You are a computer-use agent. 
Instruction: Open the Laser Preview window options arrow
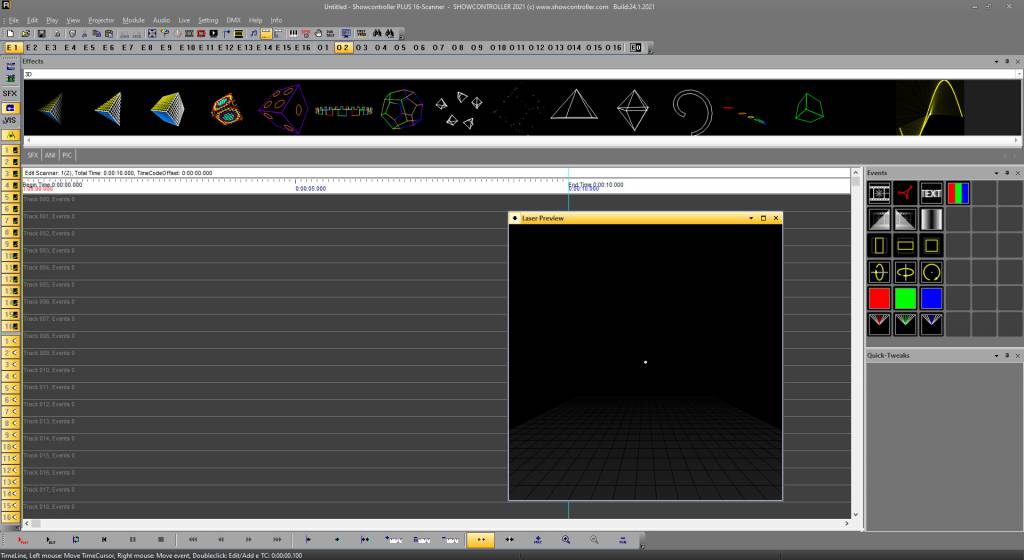(750, 218)
